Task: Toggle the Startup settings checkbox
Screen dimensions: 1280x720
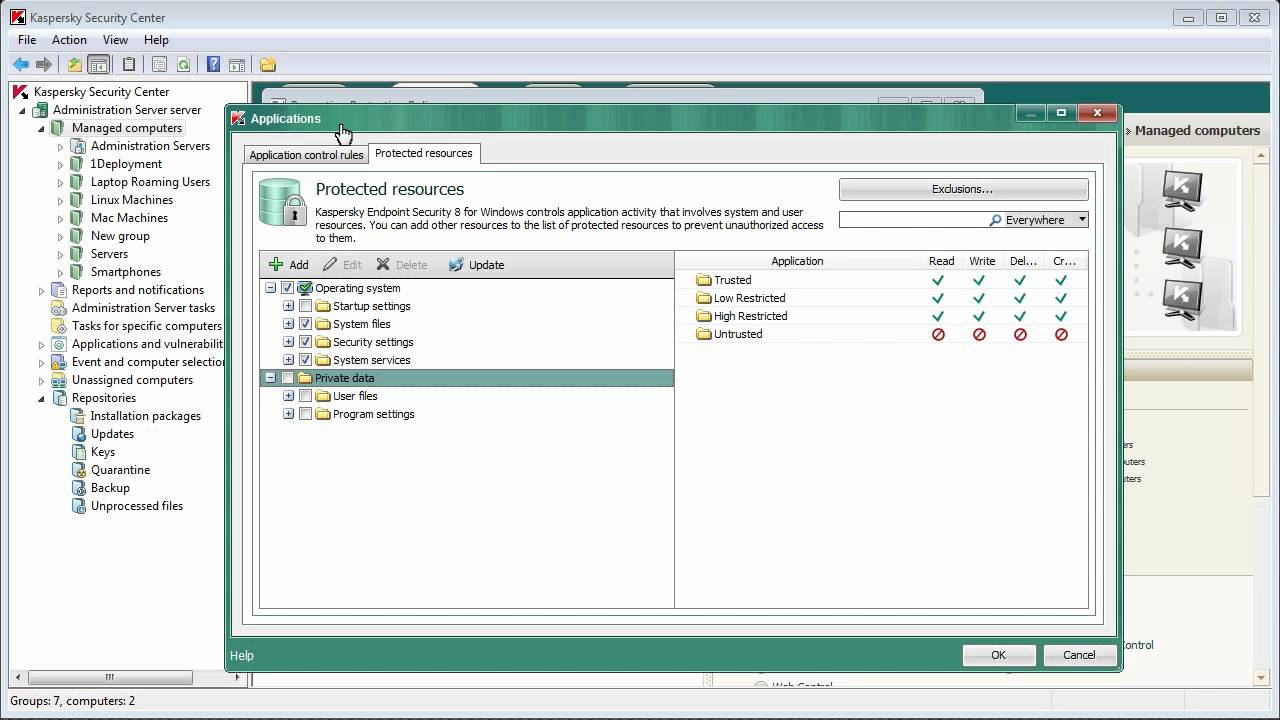Action: (x=306, y=306)
